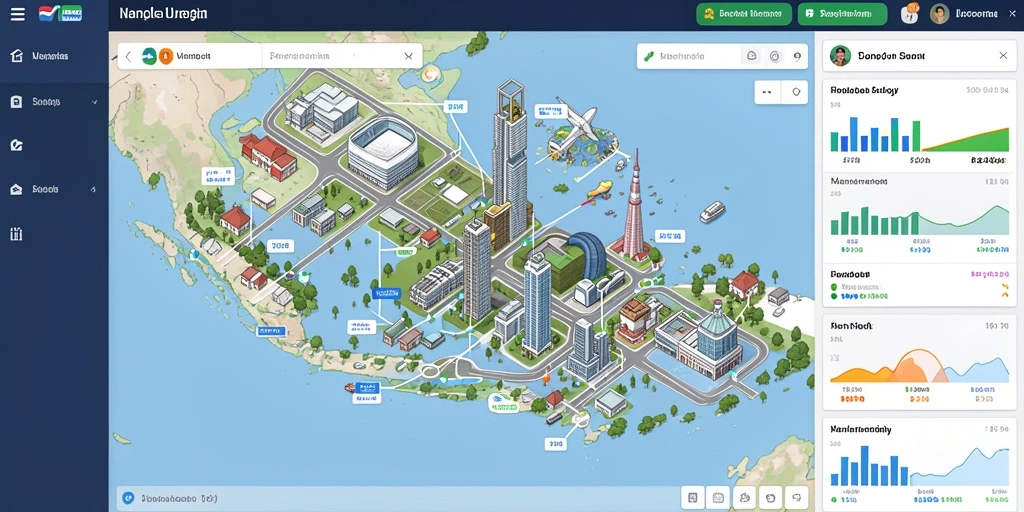Click the blue circle icon in bottom bar
The height and width of the screenshot is (512, 1024).
tap(128, 498)
